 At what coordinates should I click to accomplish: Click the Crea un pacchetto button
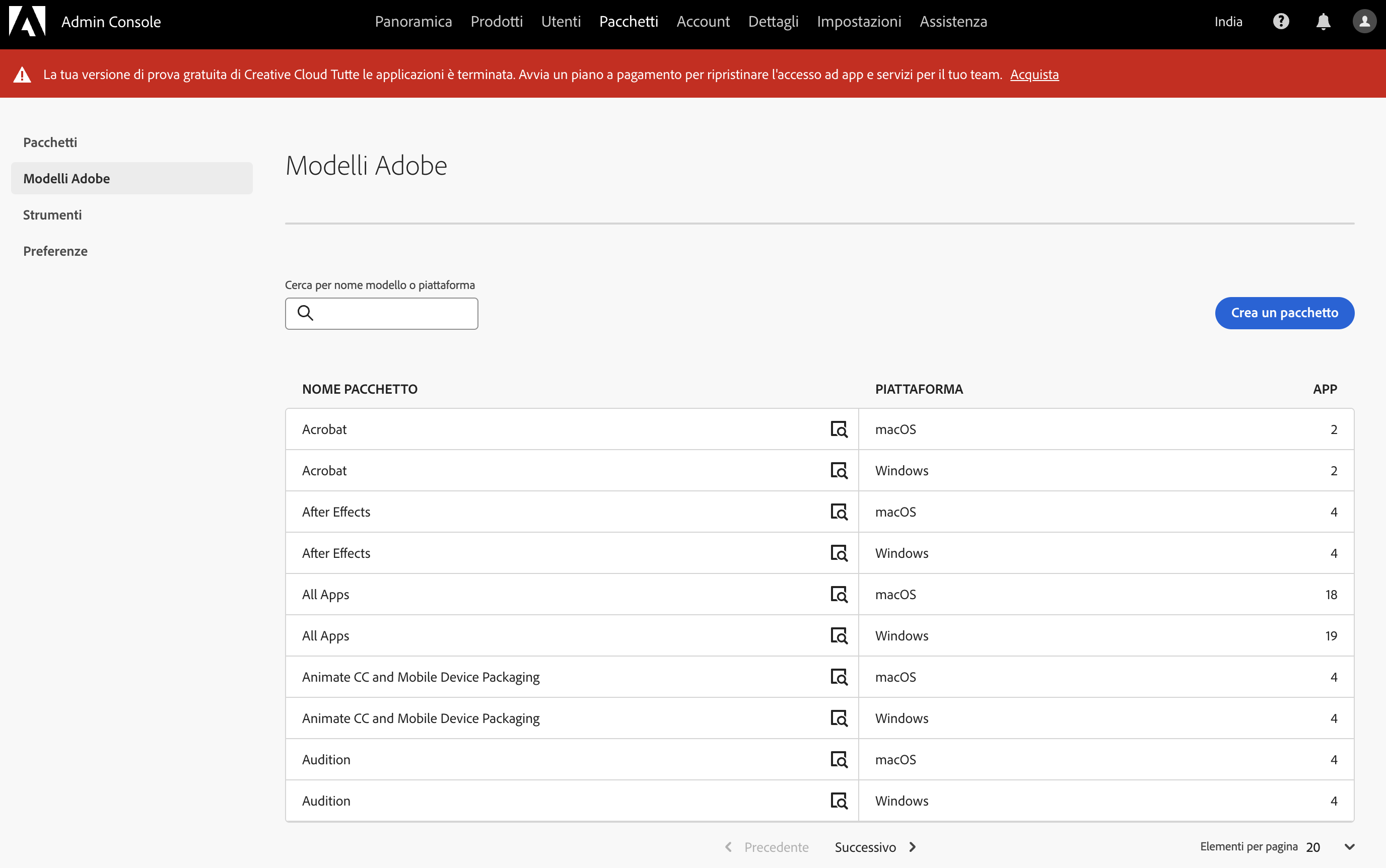1284,313
